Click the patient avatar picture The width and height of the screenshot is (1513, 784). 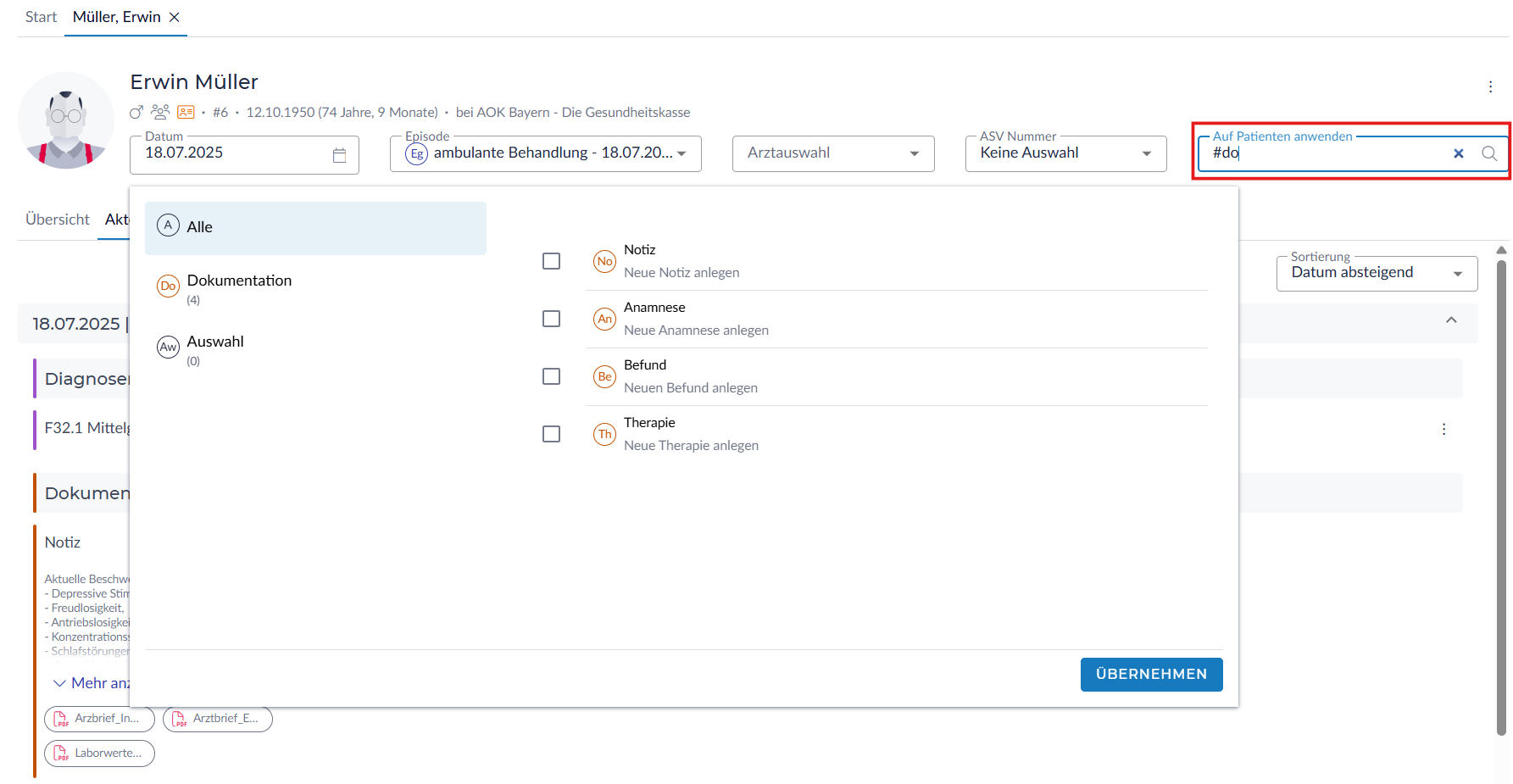66,120
